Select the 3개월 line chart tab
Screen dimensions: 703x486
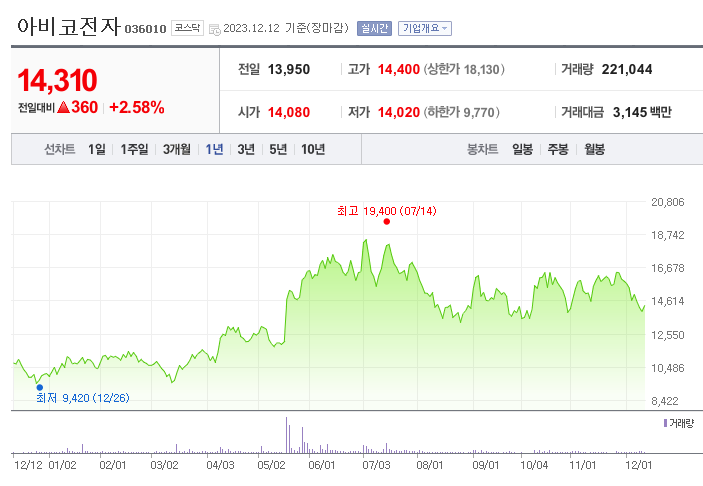click(177, 149)
